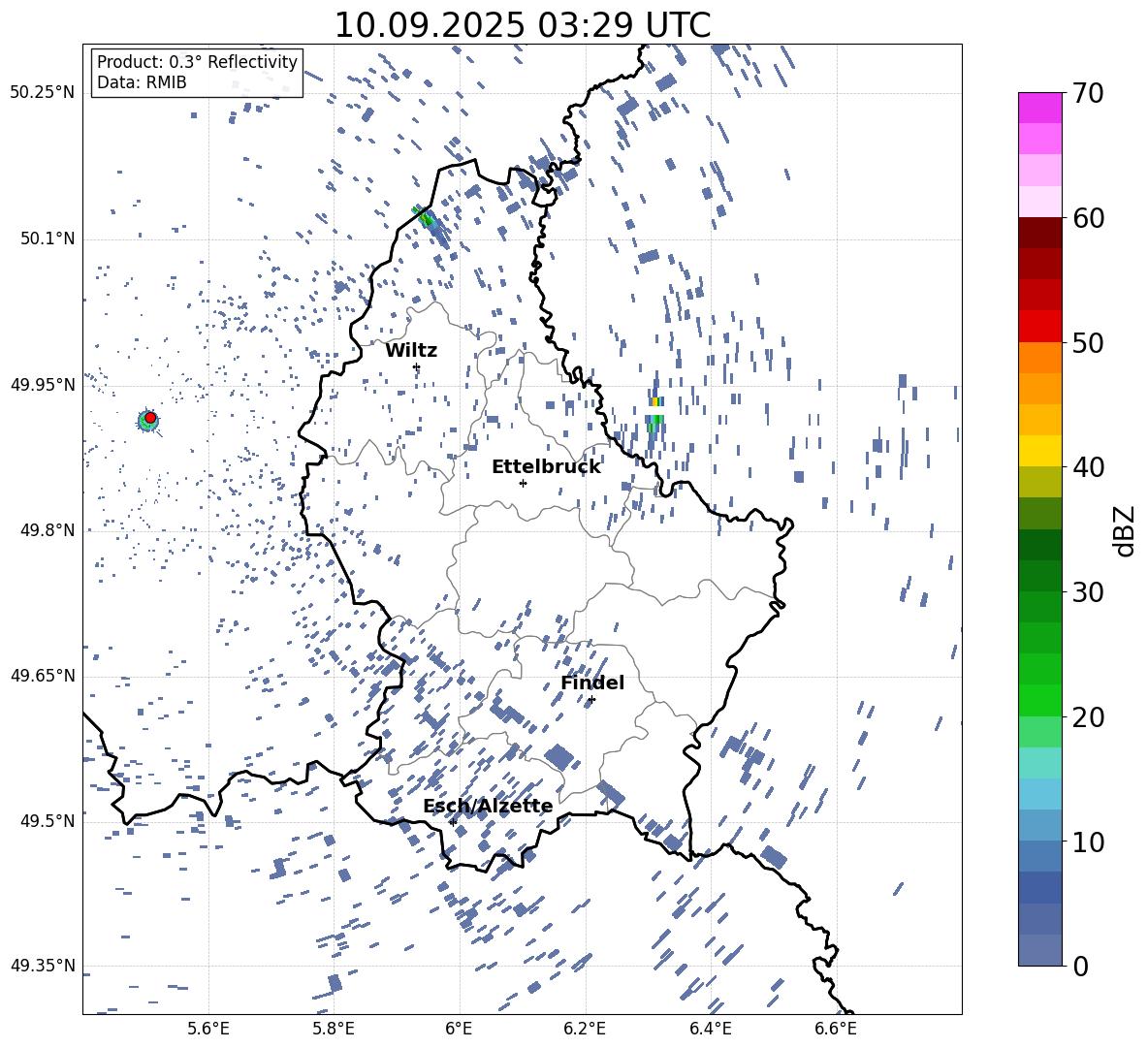Click the cross marker below Ettelbruck
The width and height of the screenshot is (1148, 1048).
pos(523,483)
